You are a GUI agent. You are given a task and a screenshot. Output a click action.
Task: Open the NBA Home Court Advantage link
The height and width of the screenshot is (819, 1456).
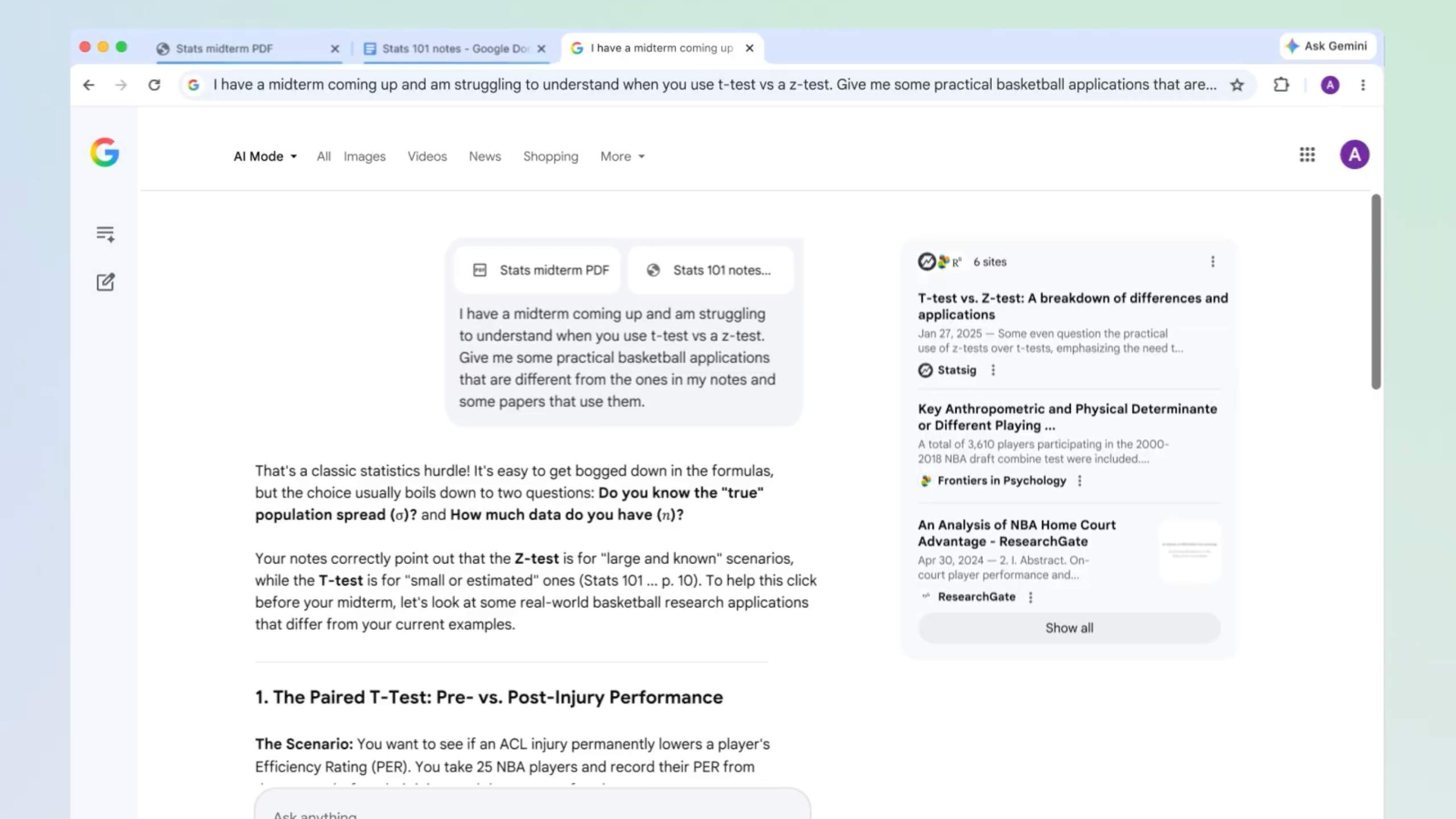tap(1017, 533)
